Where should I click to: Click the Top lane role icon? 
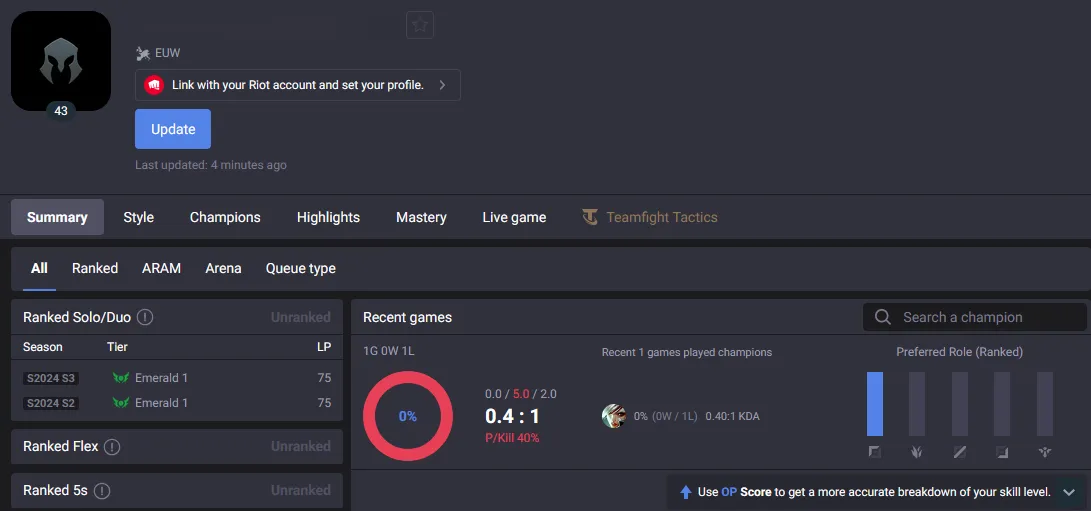coord(875,453)
